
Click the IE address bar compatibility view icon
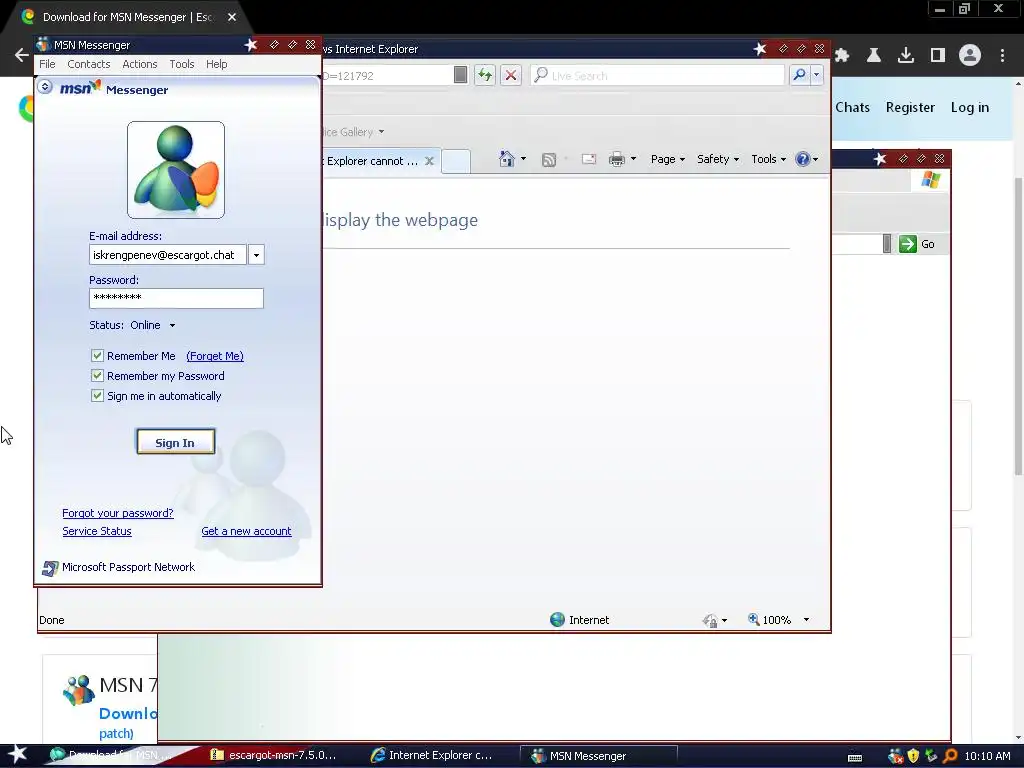tap(460, 75)
